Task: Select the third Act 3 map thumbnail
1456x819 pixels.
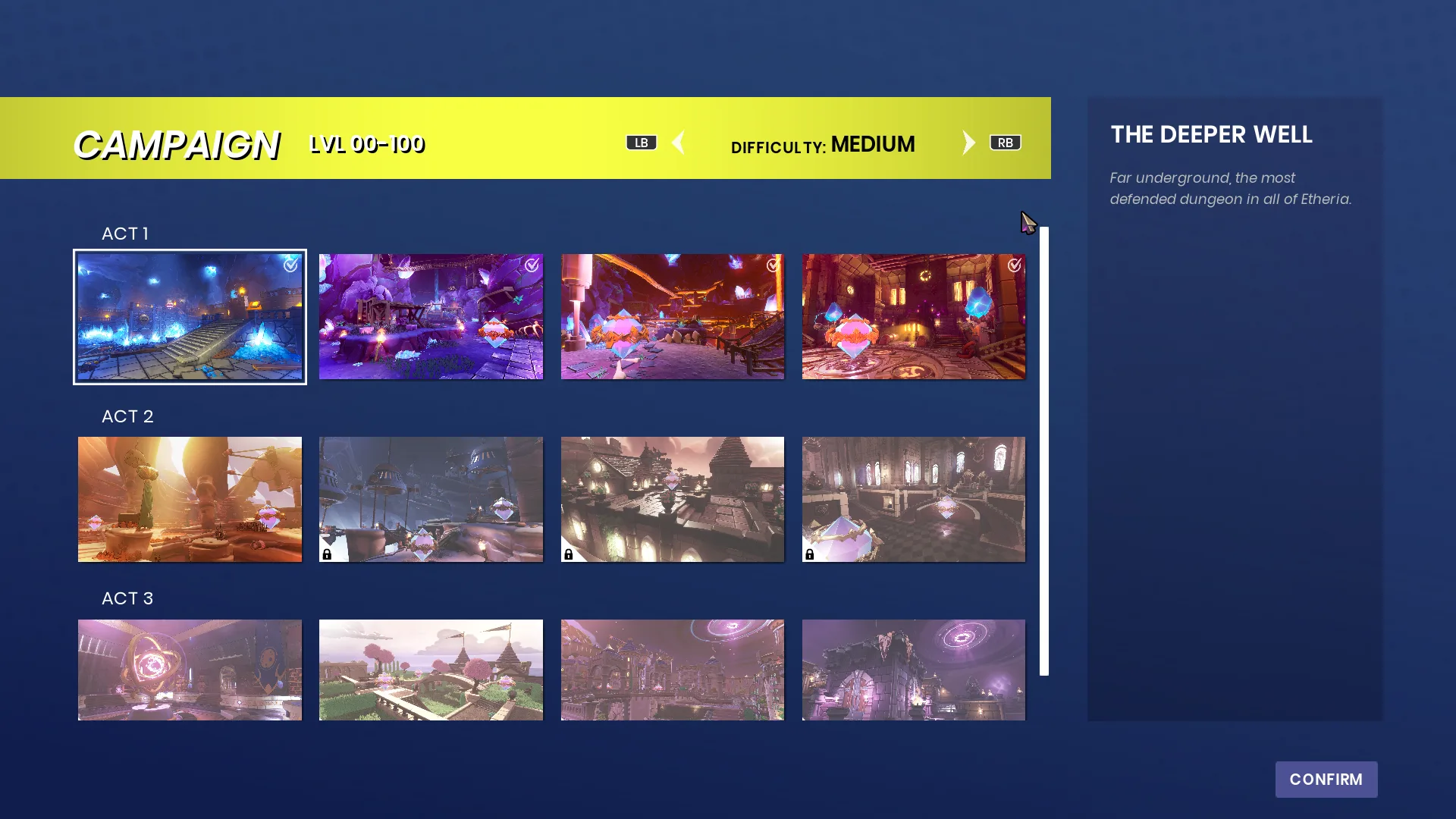Action: (x=673, y=670)
